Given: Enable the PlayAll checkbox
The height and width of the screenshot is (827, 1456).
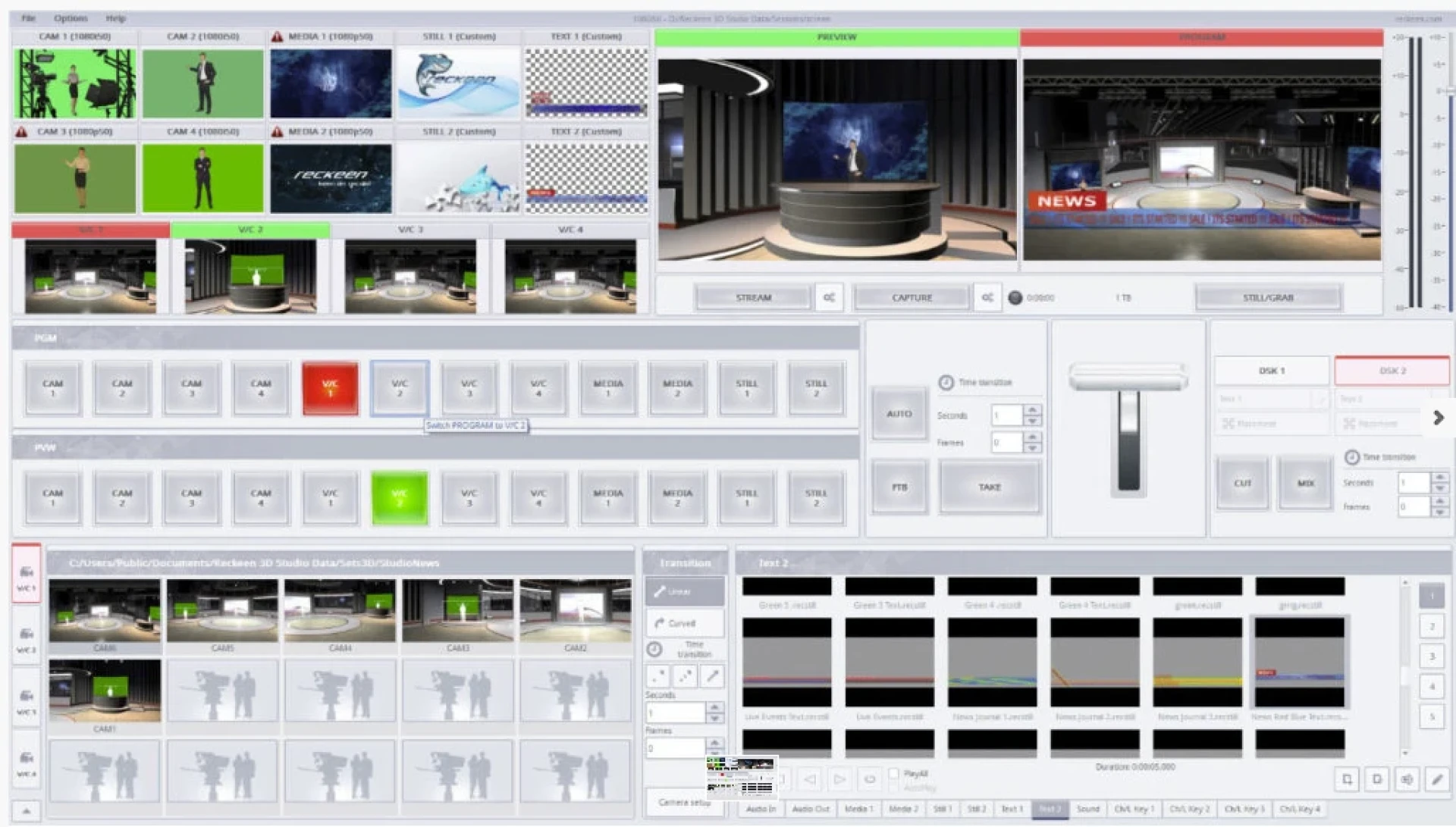Looking at the screenshot, I should pos(893,773).
